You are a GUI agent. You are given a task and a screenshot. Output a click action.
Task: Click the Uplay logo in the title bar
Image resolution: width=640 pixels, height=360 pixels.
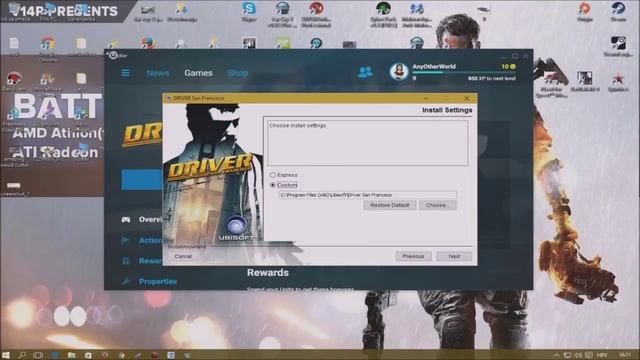tap(113, 55)
